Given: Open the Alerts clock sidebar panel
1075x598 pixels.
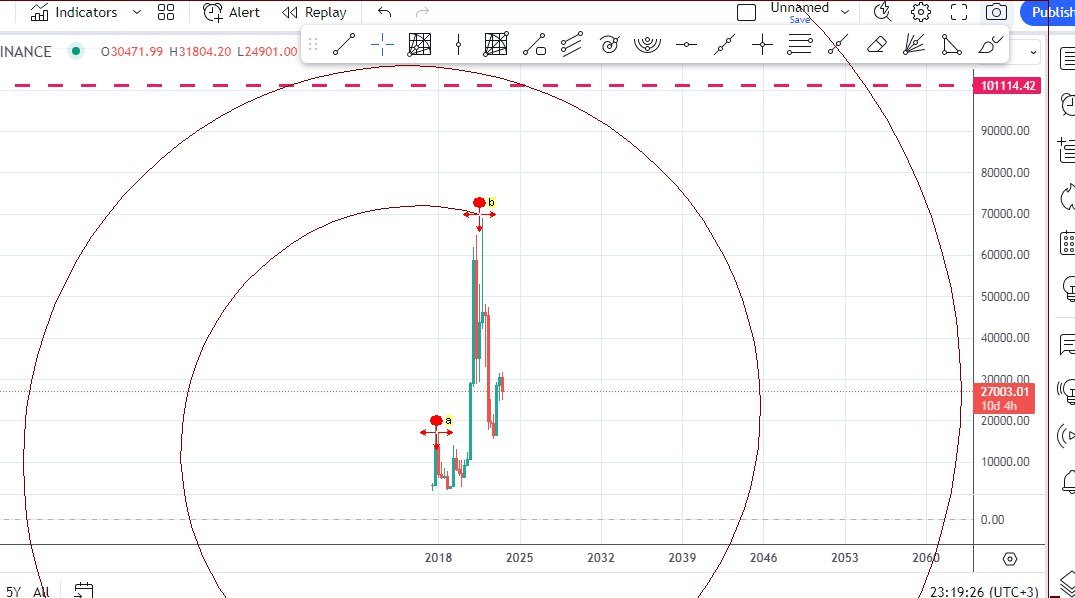Looking at the screenshot, I should (x=1068, y=104).
